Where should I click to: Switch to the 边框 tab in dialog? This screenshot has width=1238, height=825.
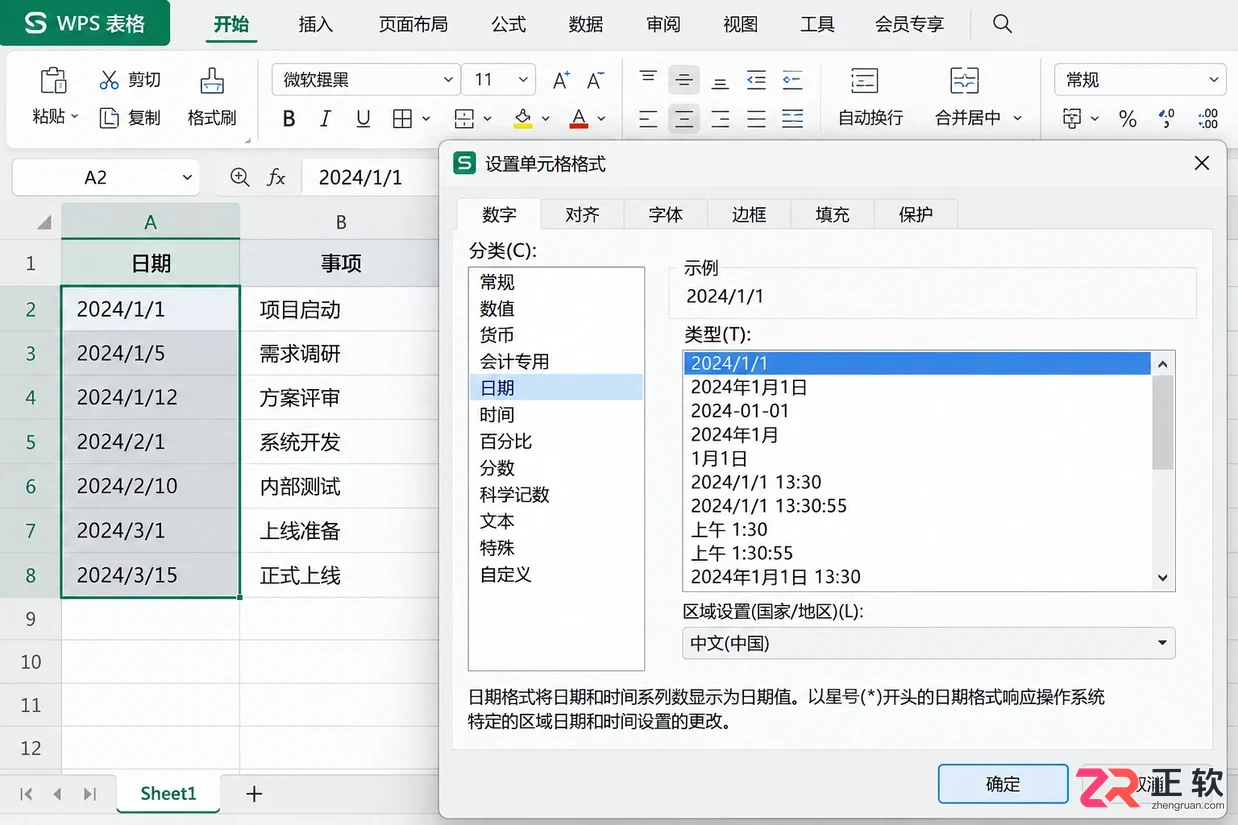(x=749, y=214)
